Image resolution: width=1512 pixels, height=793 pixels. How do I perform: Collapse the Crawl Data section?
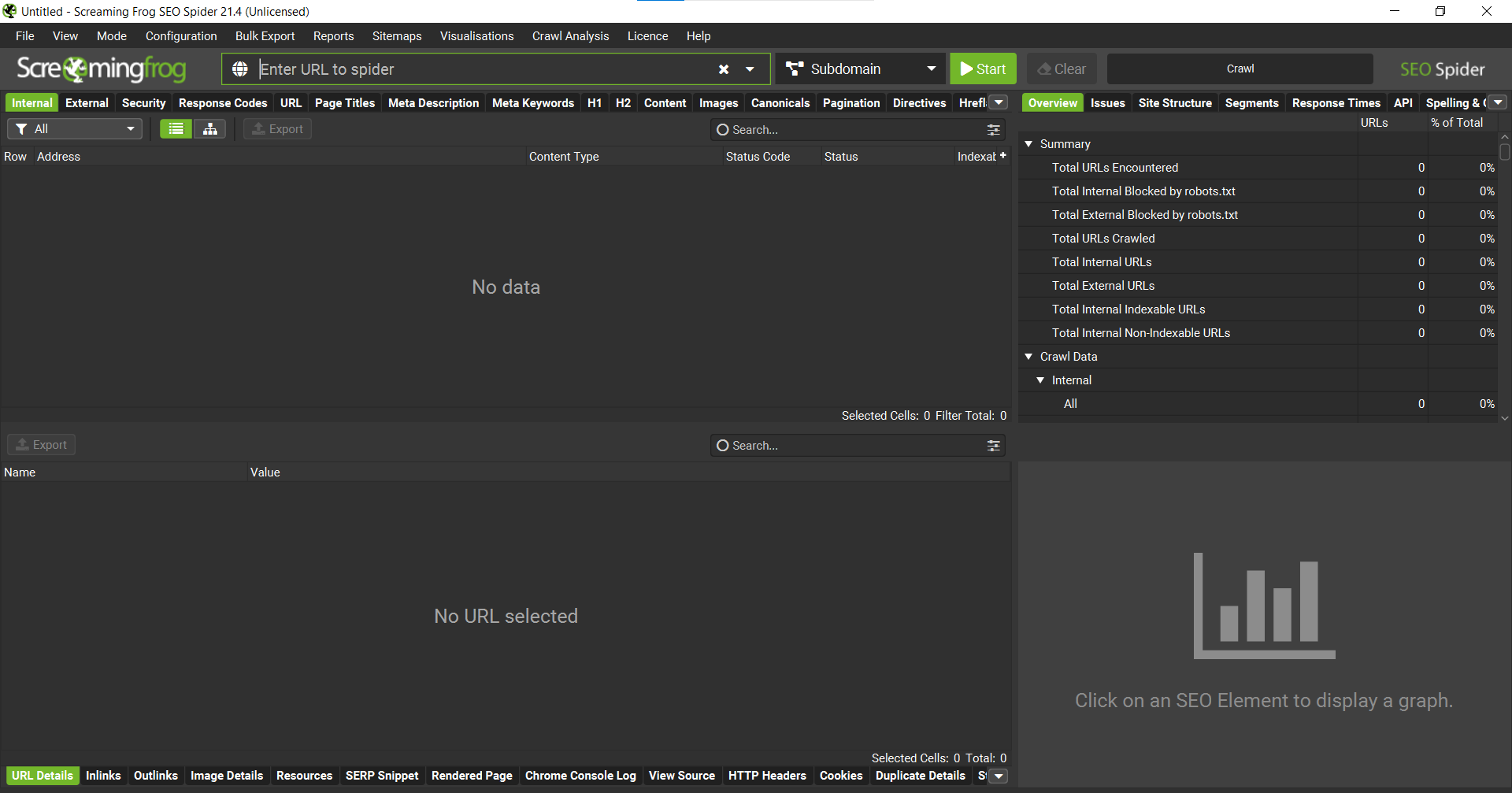1028,357
